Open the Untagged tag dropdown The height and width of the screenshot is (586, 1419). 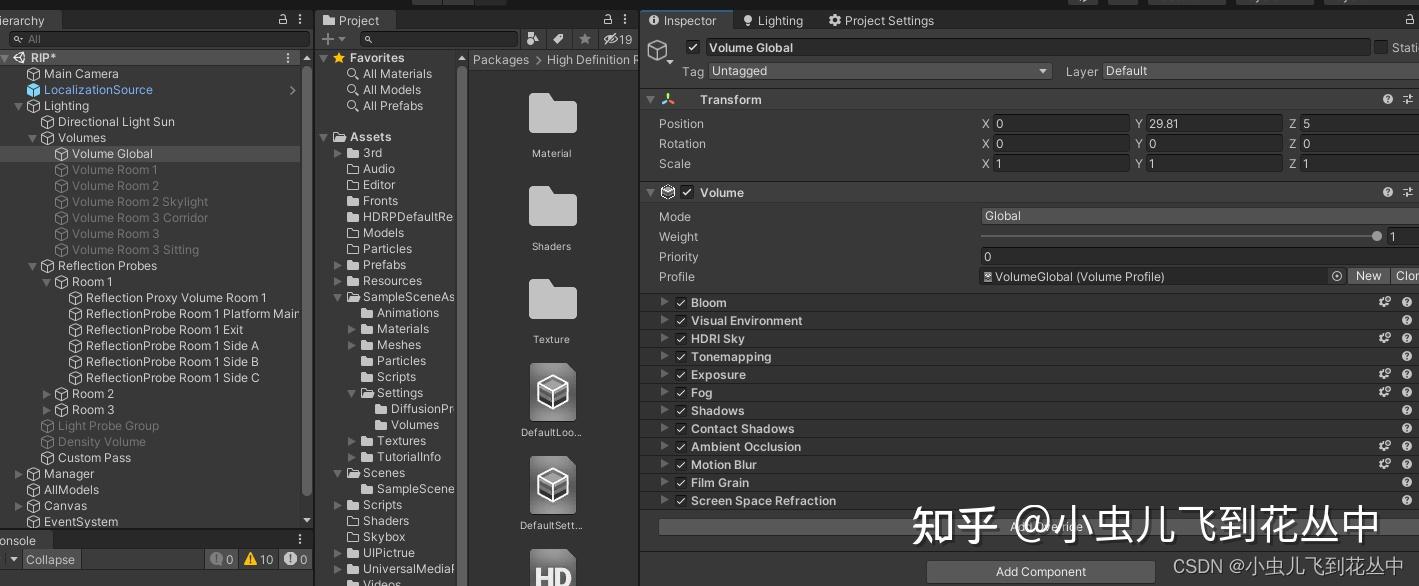pyautogui.click(x=880, y=71)
